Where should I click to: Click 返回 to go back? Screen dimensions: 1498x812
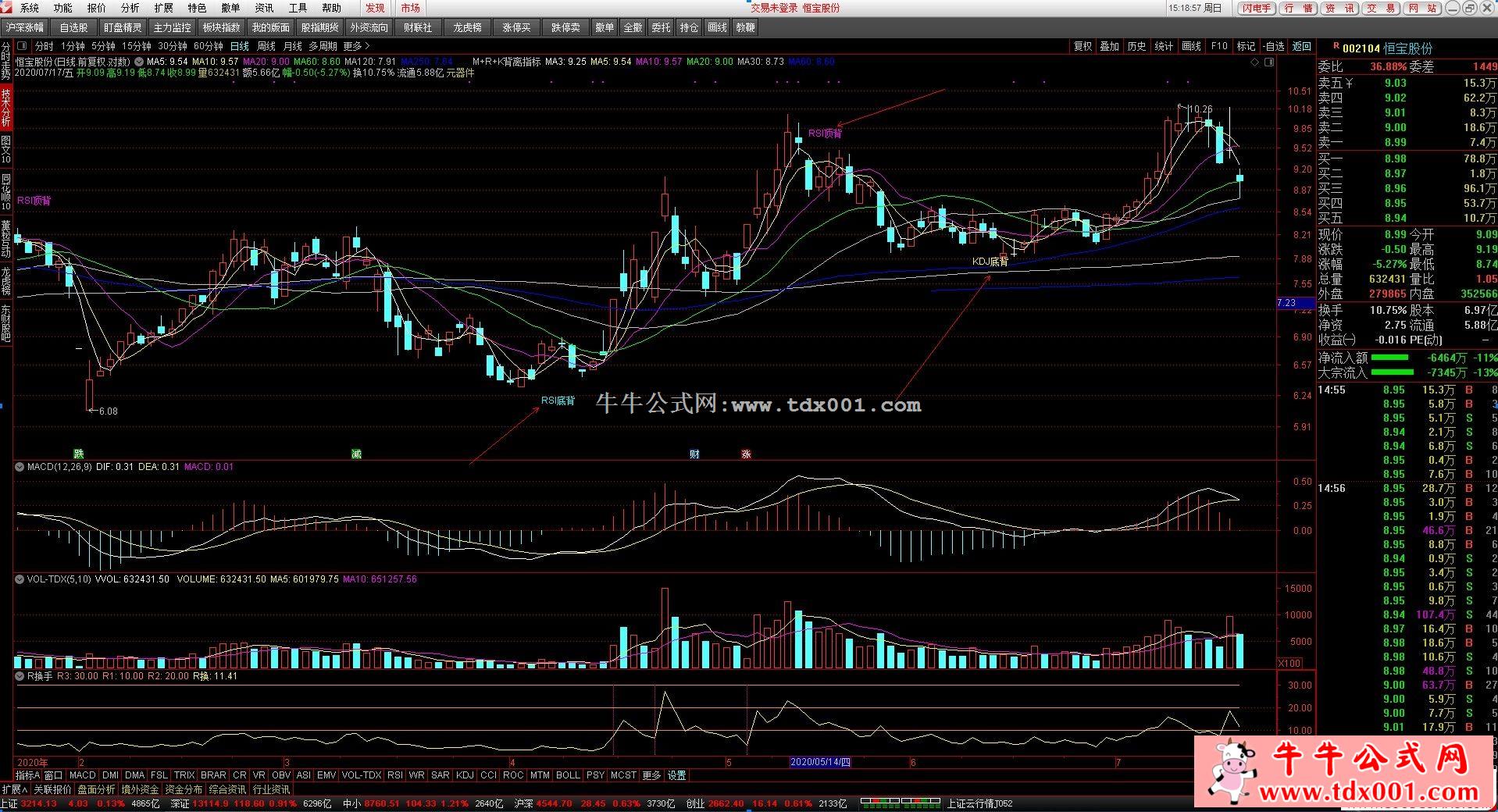(1301, 46)
